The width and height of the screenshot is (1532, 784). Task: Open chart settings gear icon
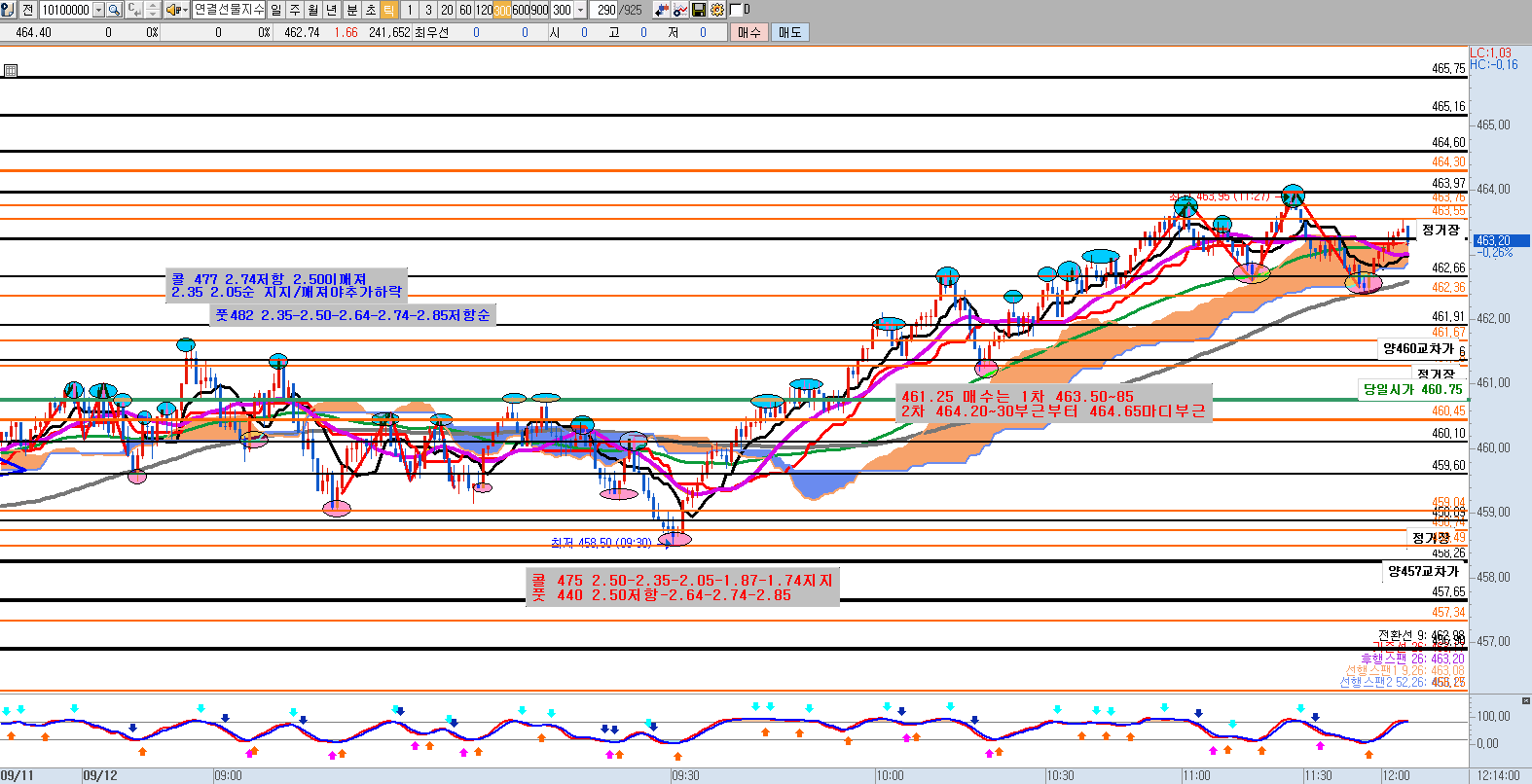[x=717, y=10]
